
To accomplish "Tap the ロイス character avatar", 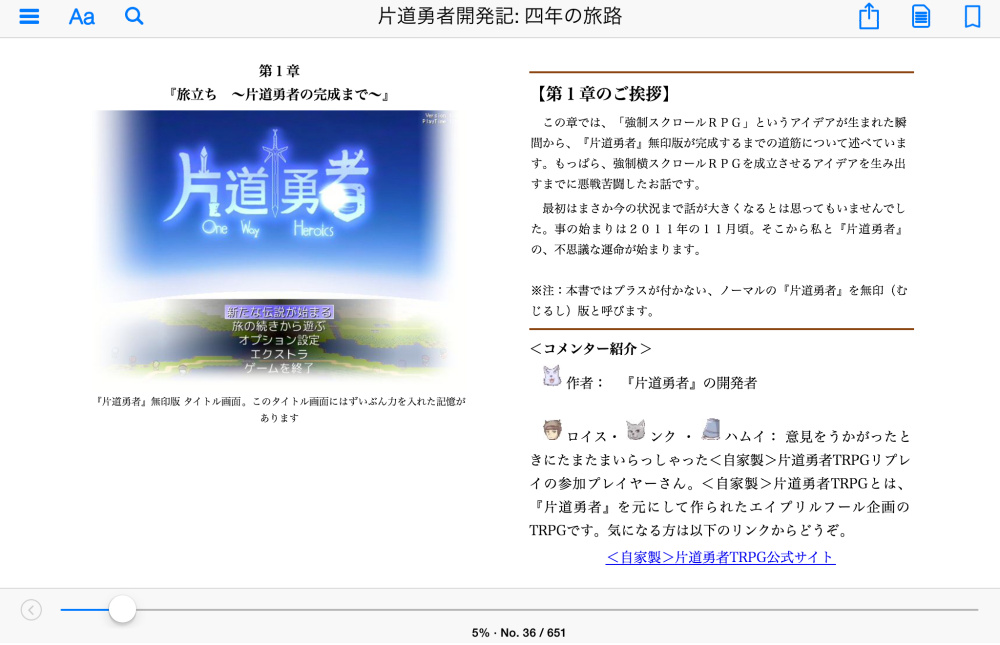I will point(552,430).
